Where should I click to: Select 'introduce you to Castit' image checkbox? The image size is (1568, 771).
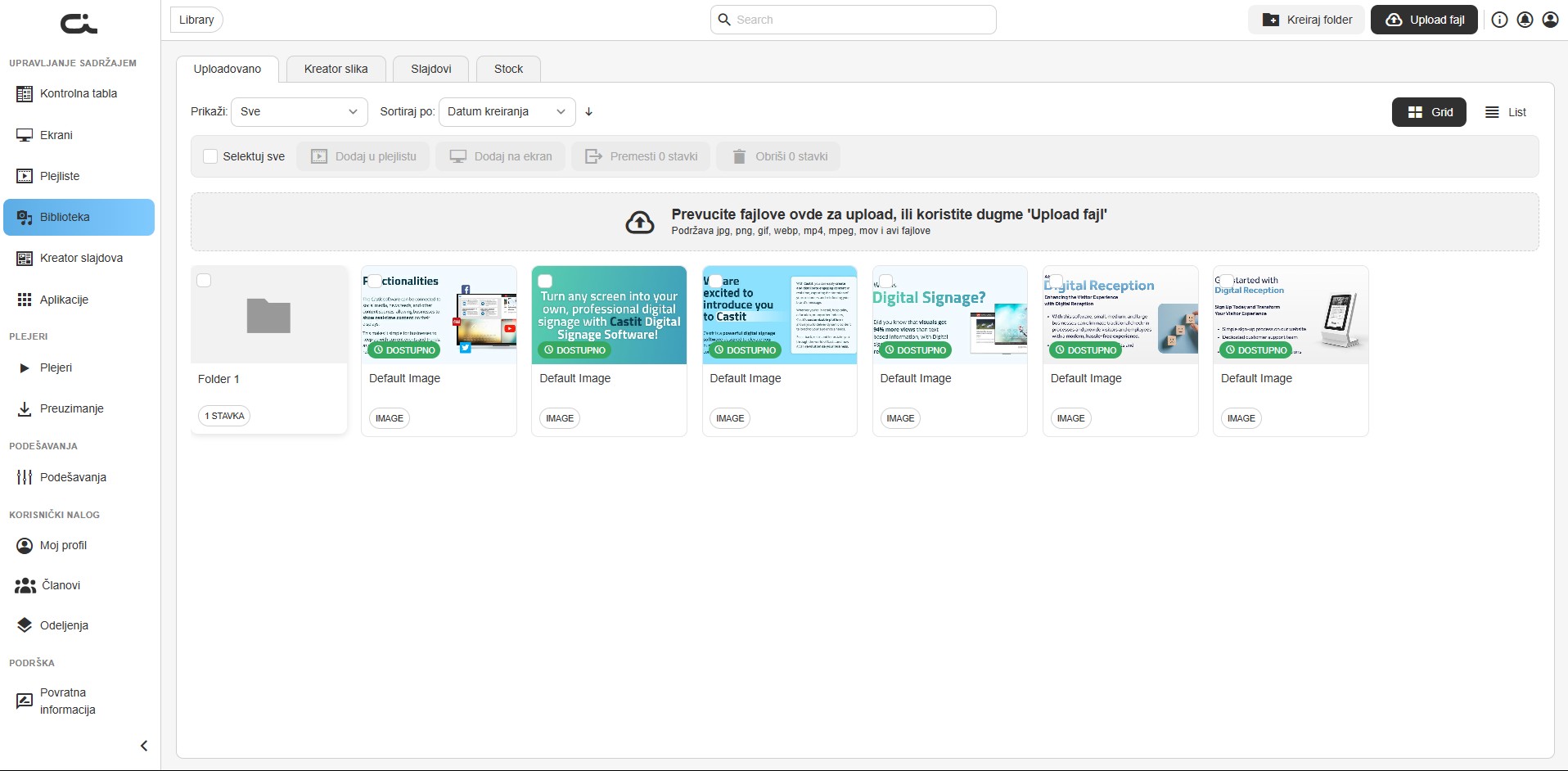(715, 281)
